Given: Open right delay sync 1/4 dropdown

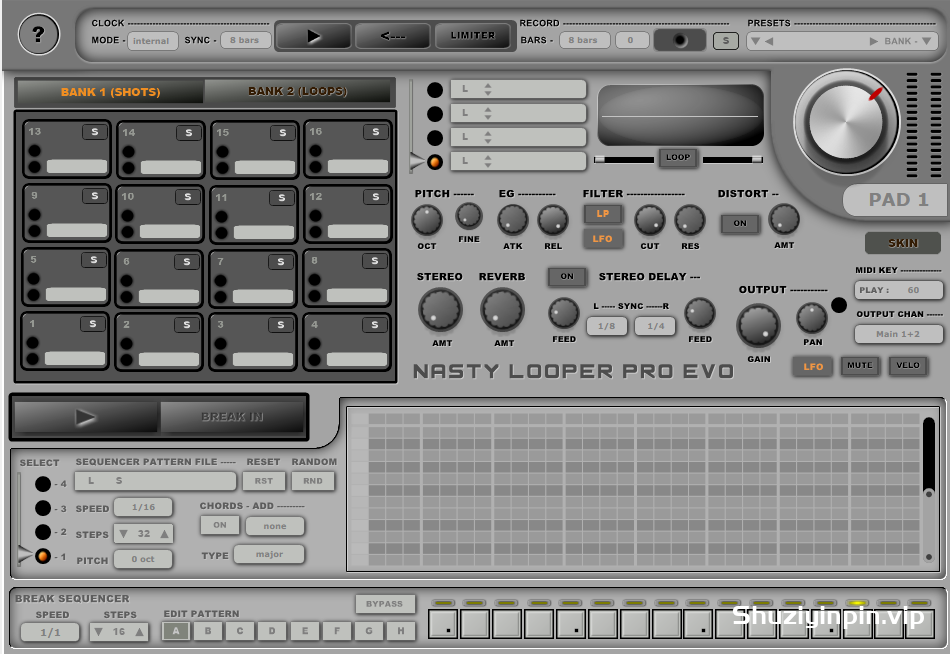Looking at the screenshot, I should pyautogui.click(x=656, y=326).
